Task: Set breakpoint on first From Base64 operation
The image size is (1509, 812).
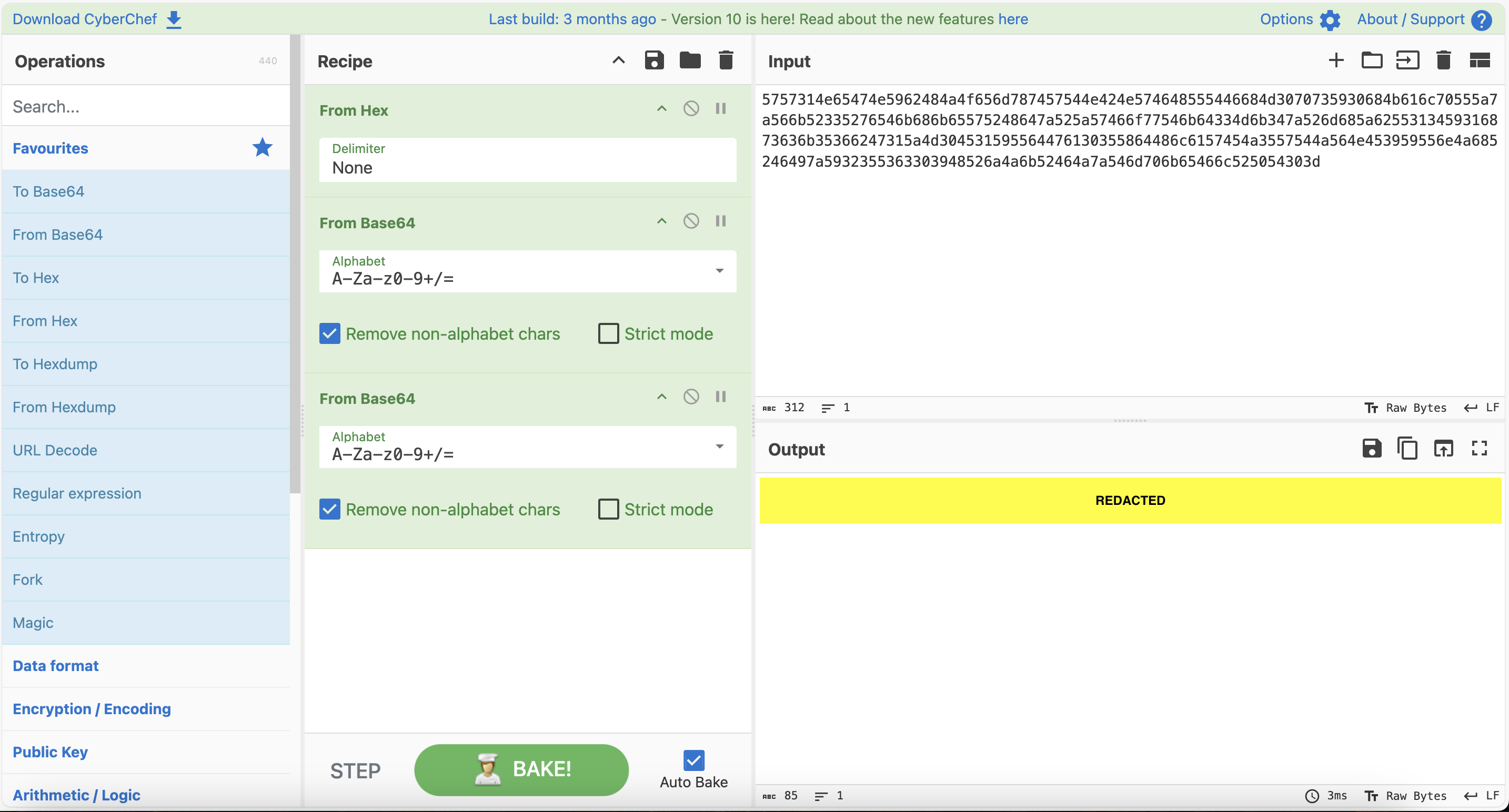Action: click(x=720, y=221)
